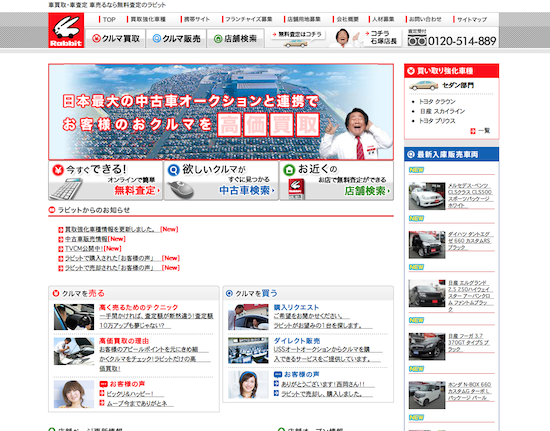
Task: Click the yen icon beside 今すぐできる!
Action: [x=58, y=170]
